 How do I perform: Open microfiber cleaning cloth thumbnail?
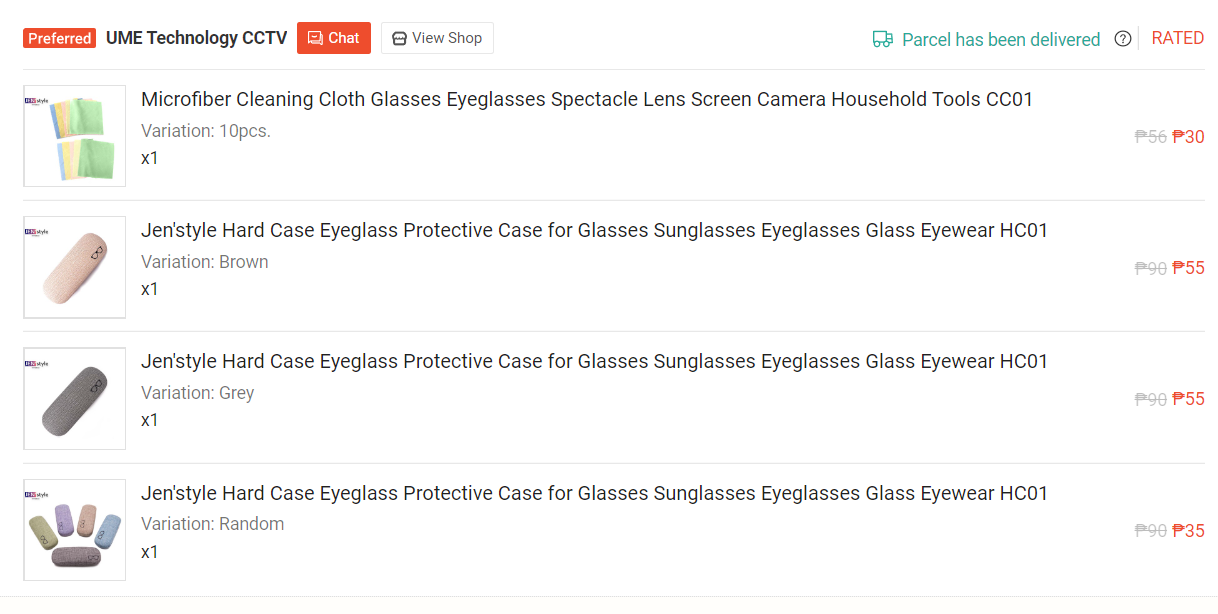pos(75,136)
